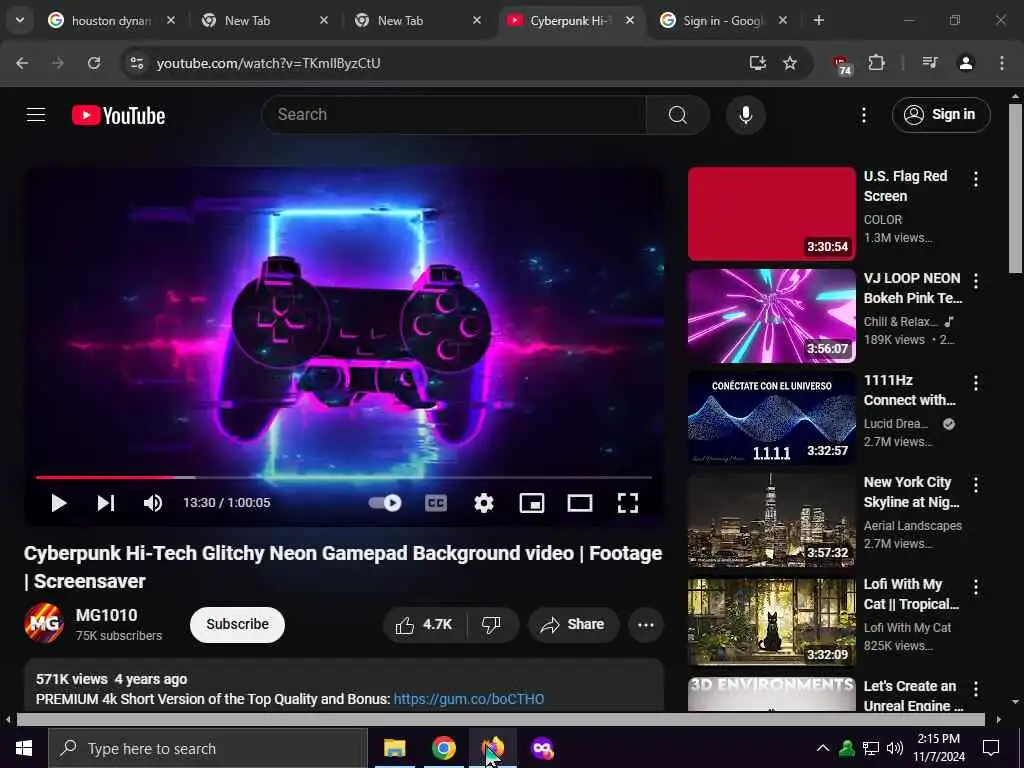Screen dimensions: 1024x768
Task: Open Lofi With My Cat video title
Action: click(911, 594)
